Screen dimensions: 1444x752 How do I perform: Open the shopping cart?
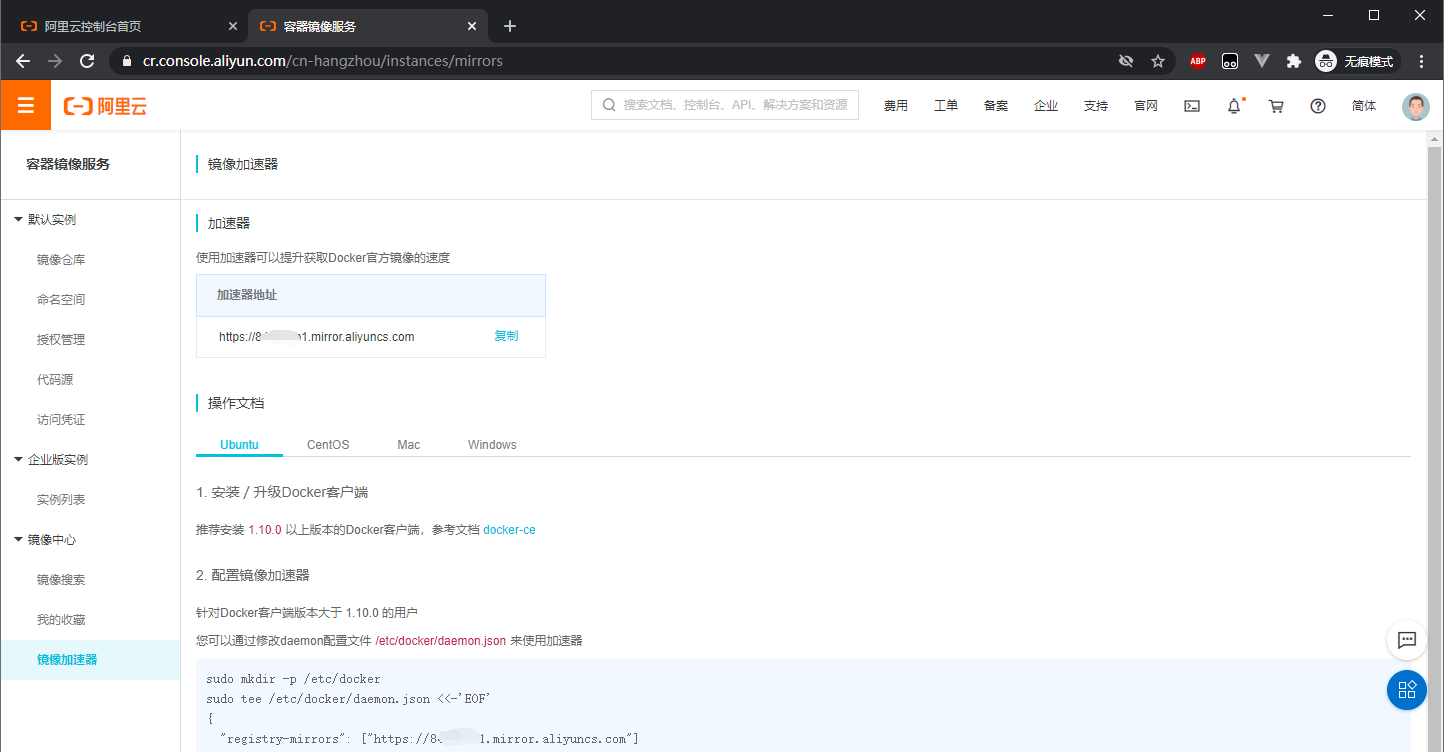pos(1276,106)
